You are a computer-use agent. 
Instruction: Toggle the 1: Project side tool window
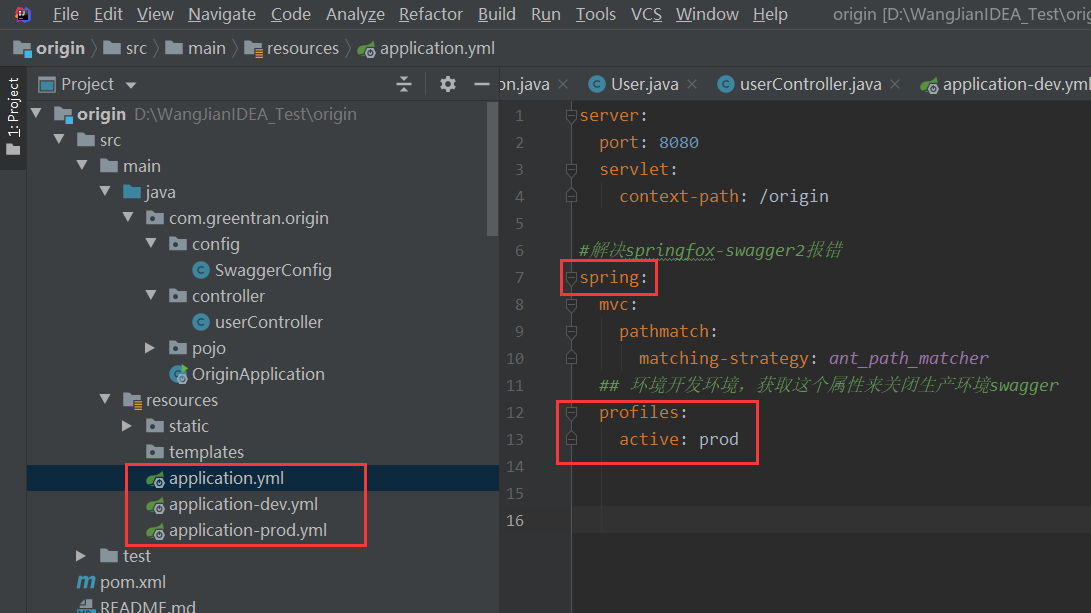13,117
